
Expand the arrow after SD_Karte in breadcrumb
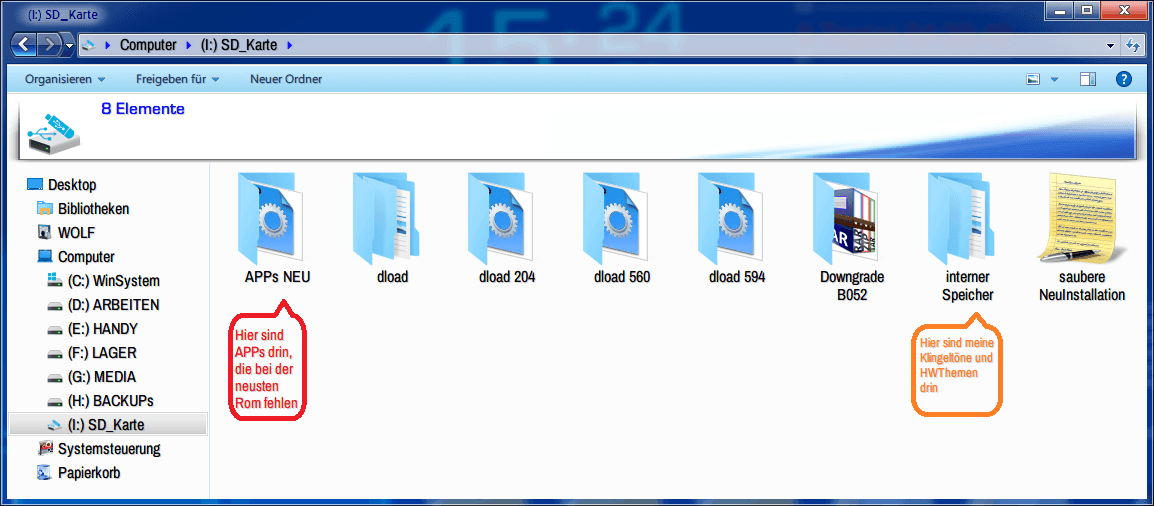click(x=289, y=46)
